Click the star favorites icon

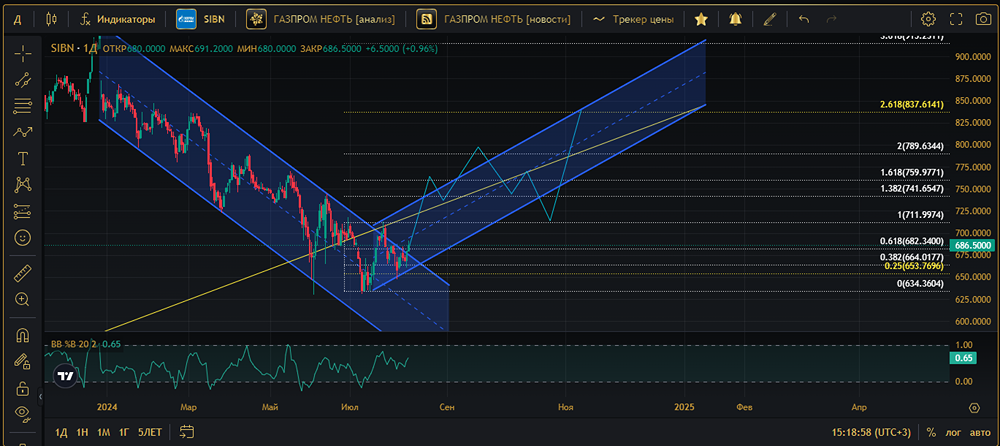[x=701, y=19]
